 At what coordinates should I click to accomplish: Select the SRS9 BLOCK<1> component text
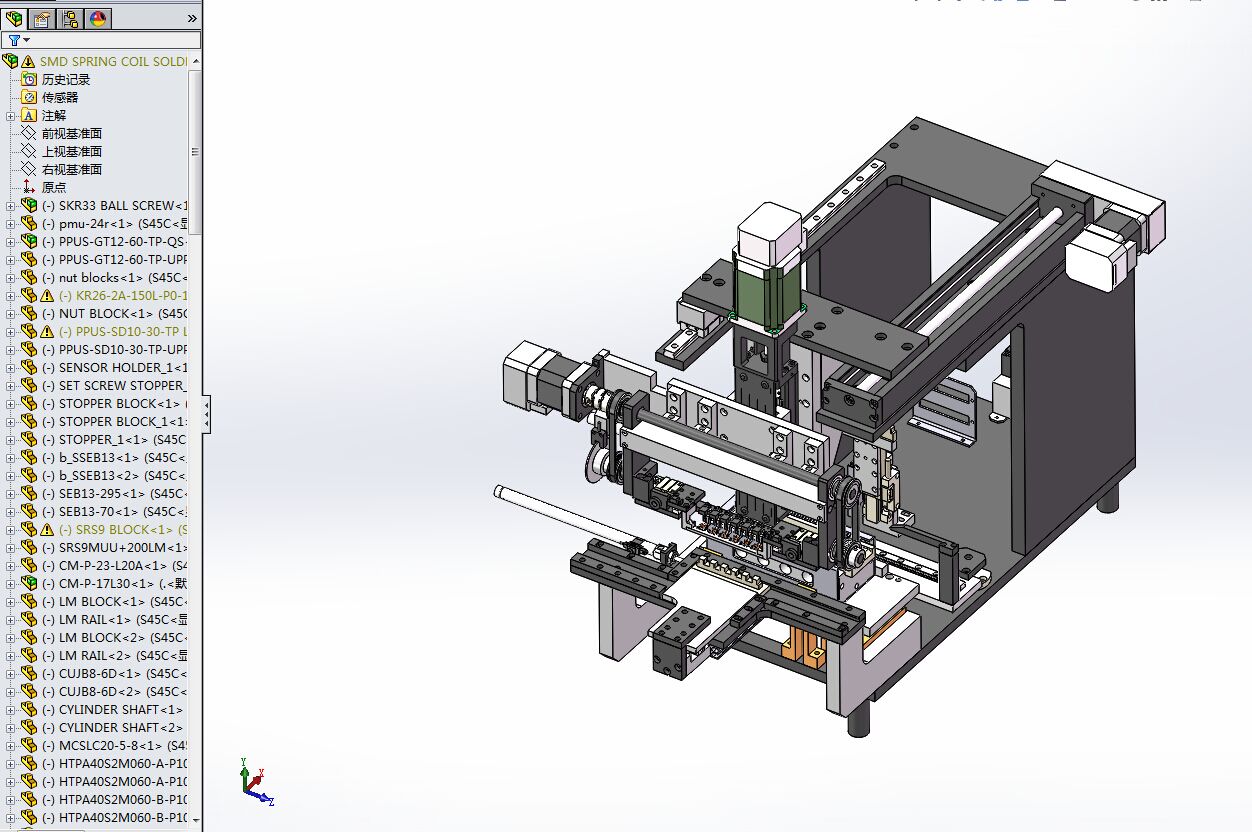(x=123, y=529)
